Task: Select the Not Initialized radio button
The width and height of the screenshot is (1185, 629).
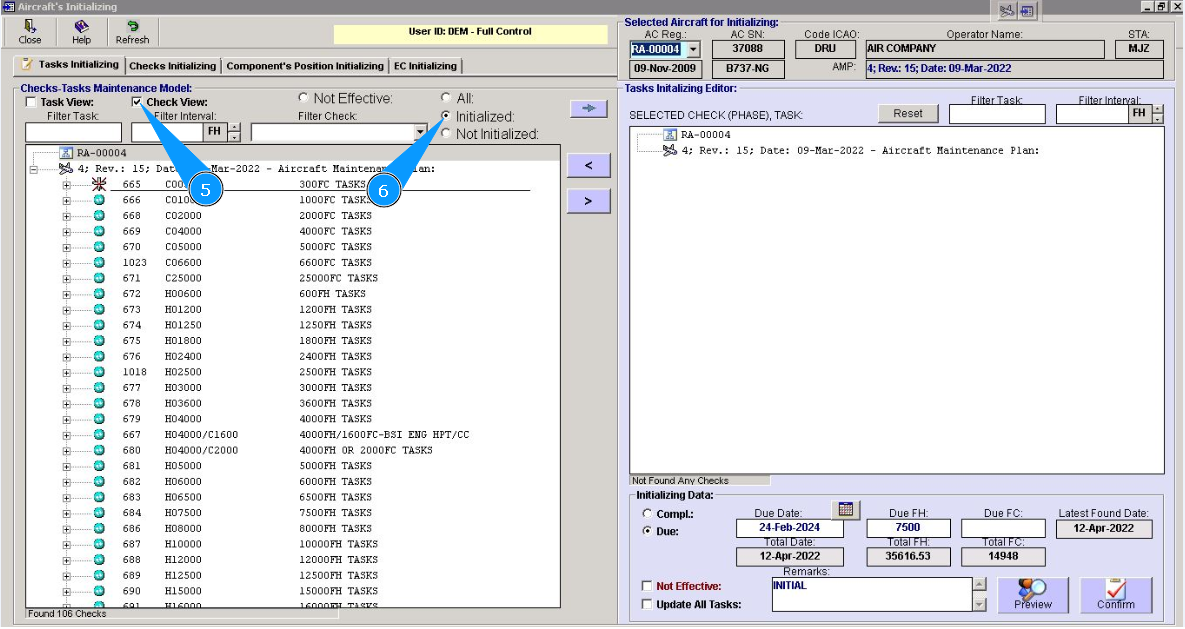Action: coord(446,134)
